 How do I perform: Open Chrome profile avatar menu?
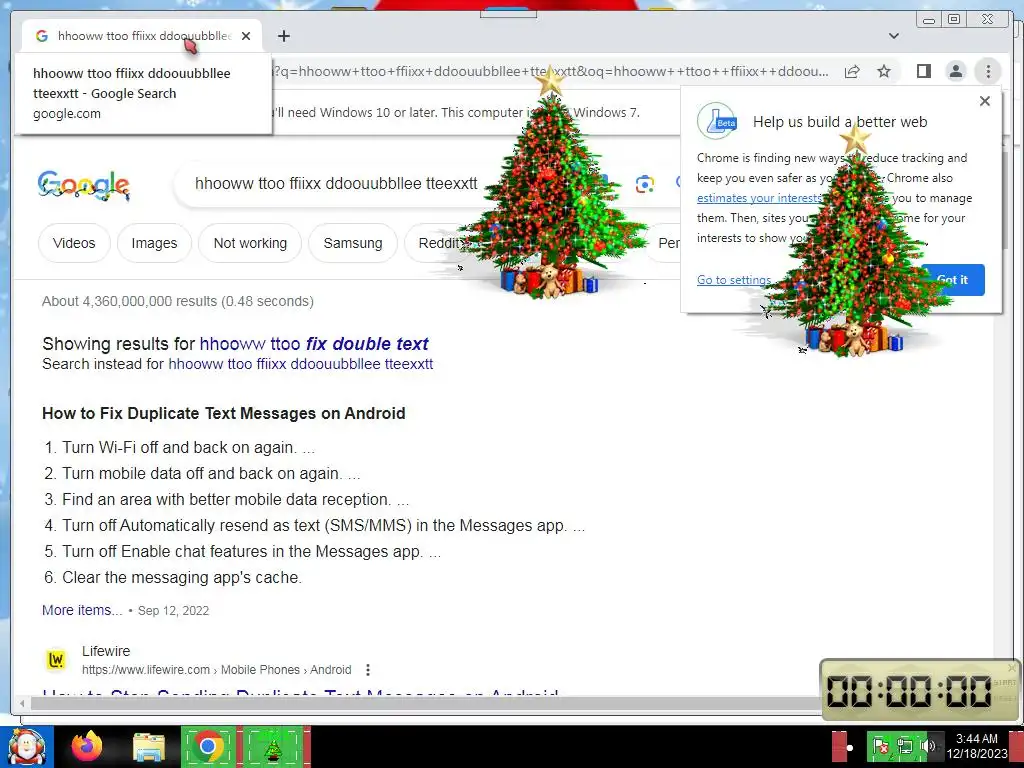955,71
